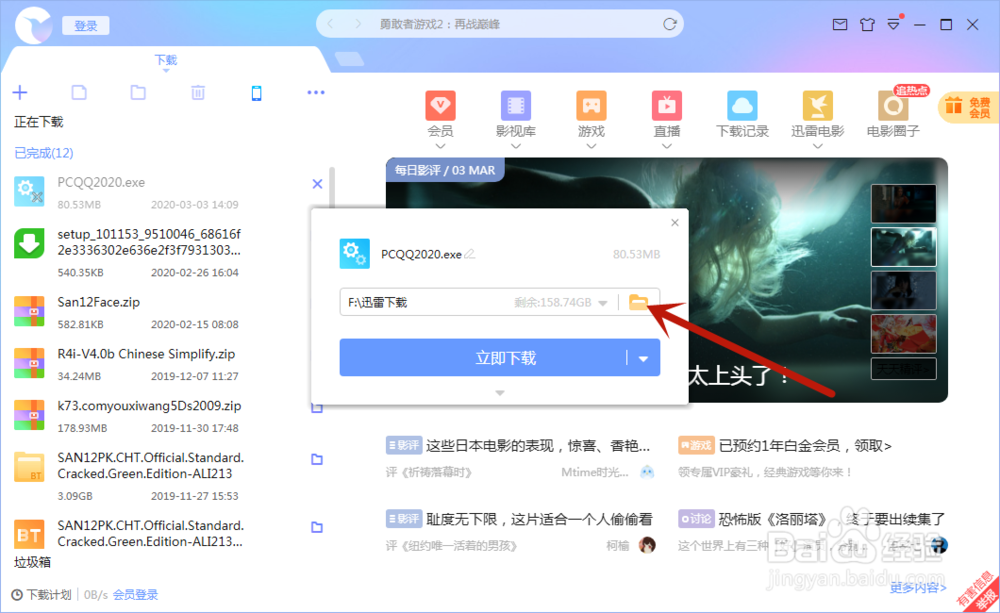This screenshot has height=613, width=1000.
Task: Refresh the page using the reload icon
Action: coord(670,24)
